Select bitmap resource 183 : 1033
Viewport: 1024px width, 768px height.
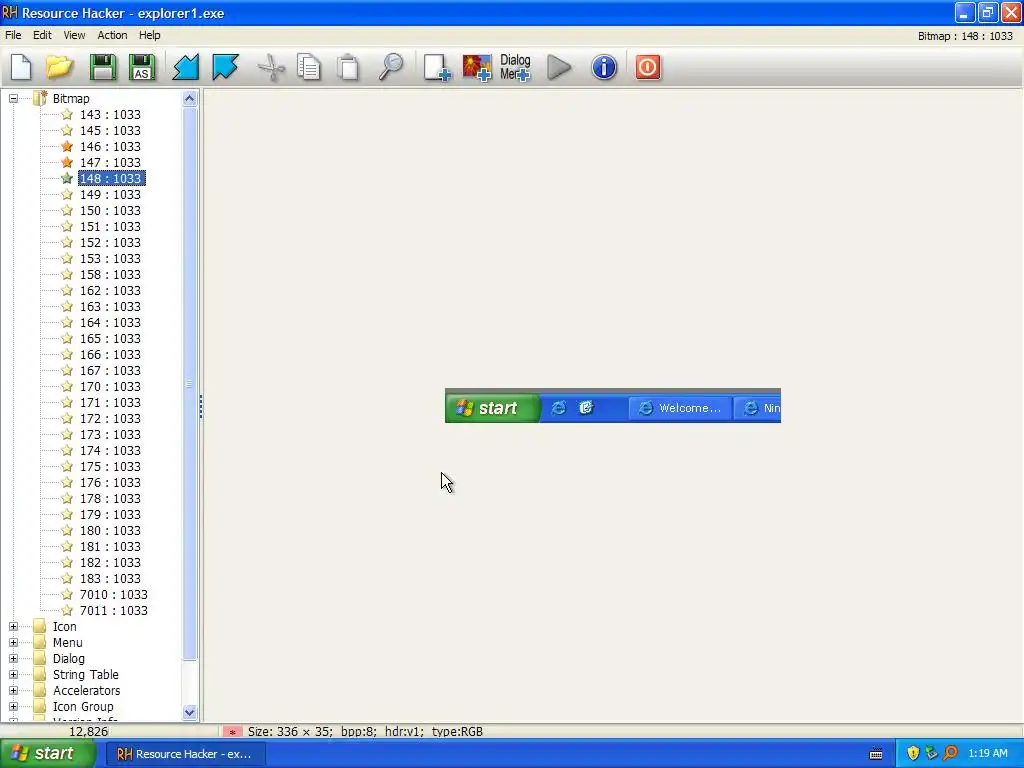click(110, 579)
